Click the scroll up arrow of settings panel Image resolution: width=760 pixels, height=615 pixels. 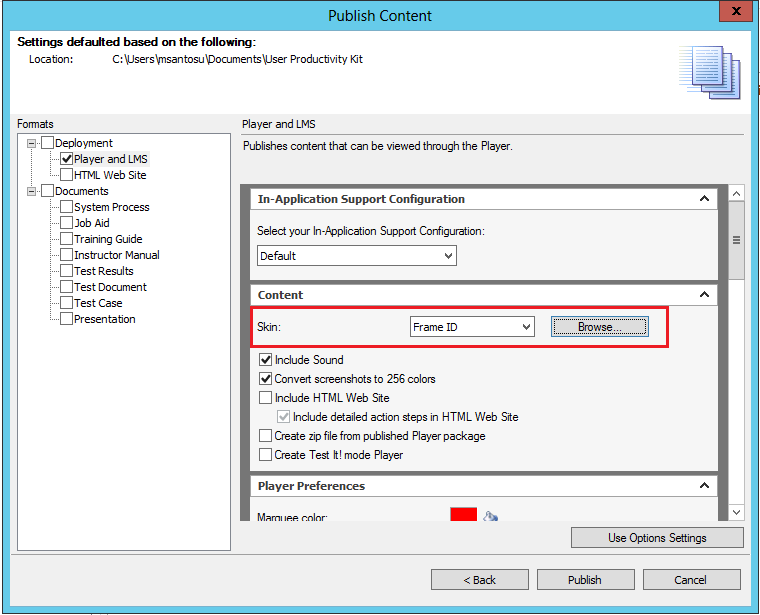pos(736,193)
